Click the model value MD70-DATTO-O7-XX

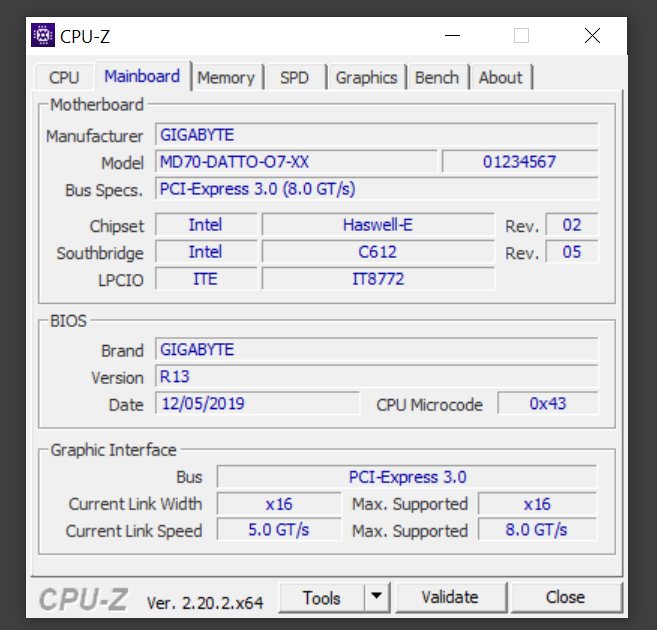tap(296, 162)
